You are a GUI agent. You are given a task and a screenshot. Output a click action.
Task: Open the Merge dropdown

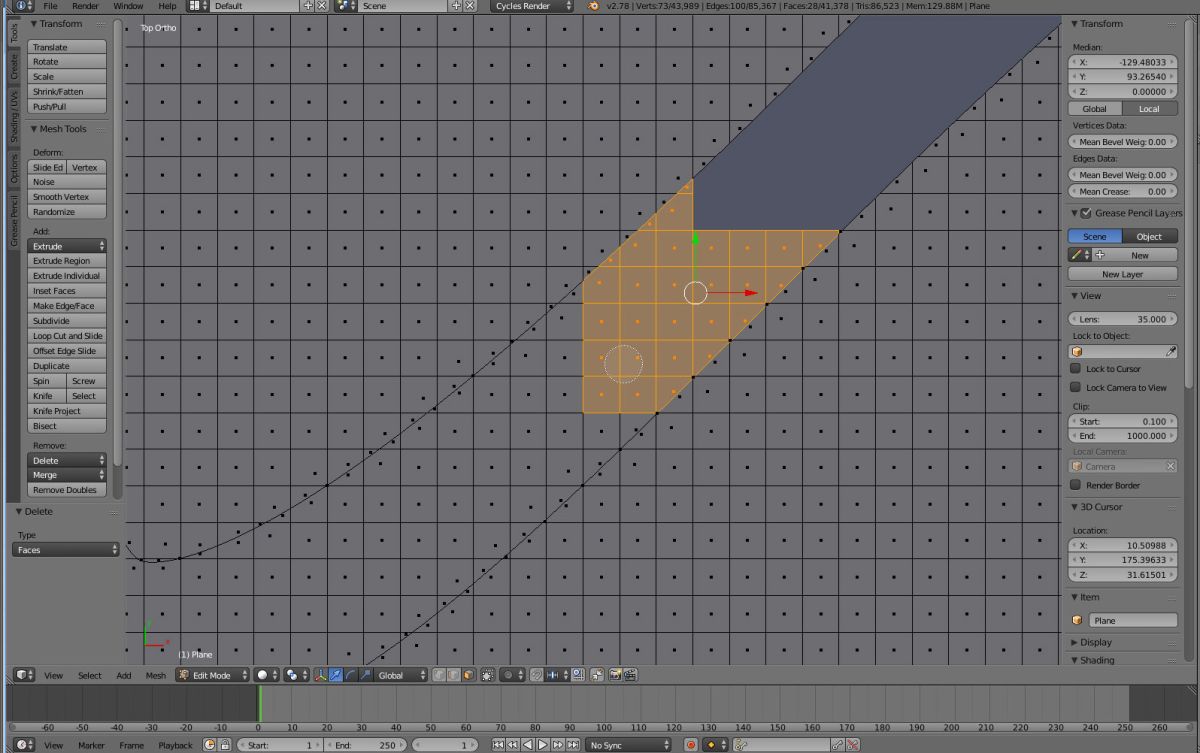point(67,475)
